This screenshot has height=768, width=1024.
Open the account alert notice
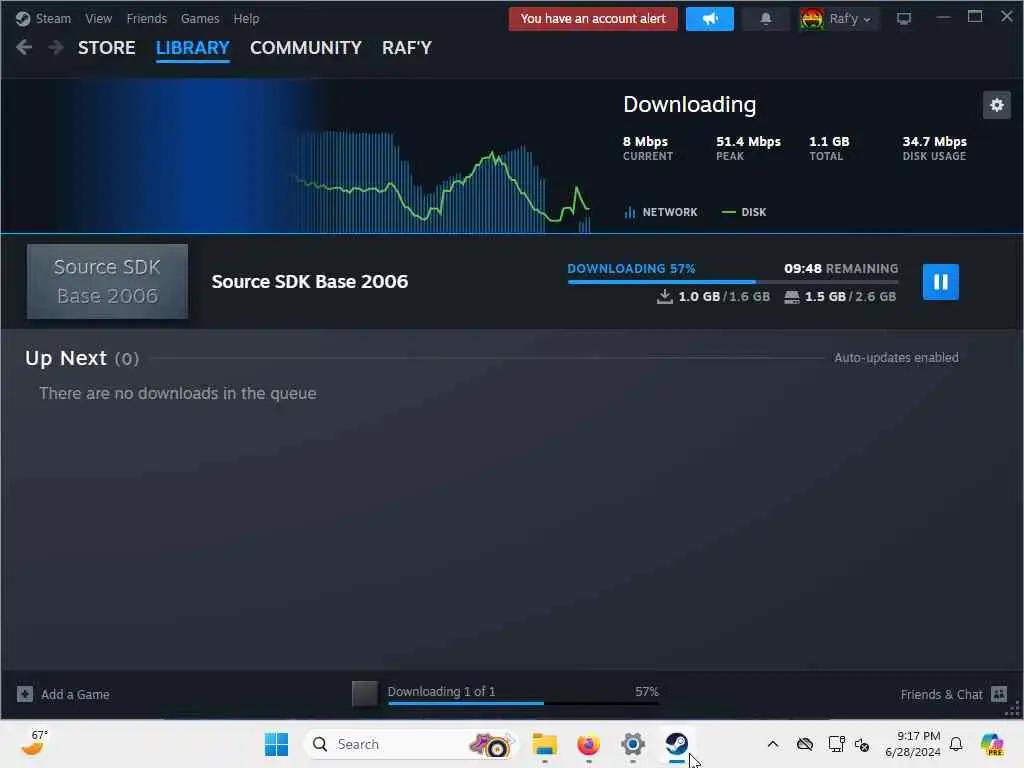click(x=593, y=18)
